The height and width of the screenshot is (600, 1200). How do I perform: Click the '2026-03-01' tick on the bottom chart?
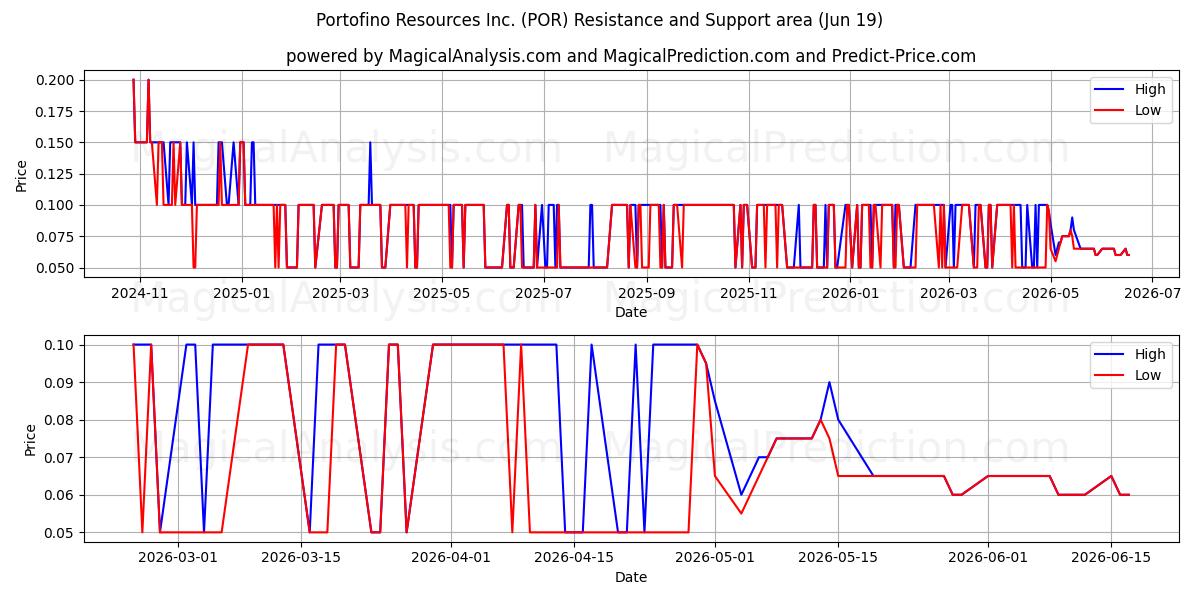(178, 558)
